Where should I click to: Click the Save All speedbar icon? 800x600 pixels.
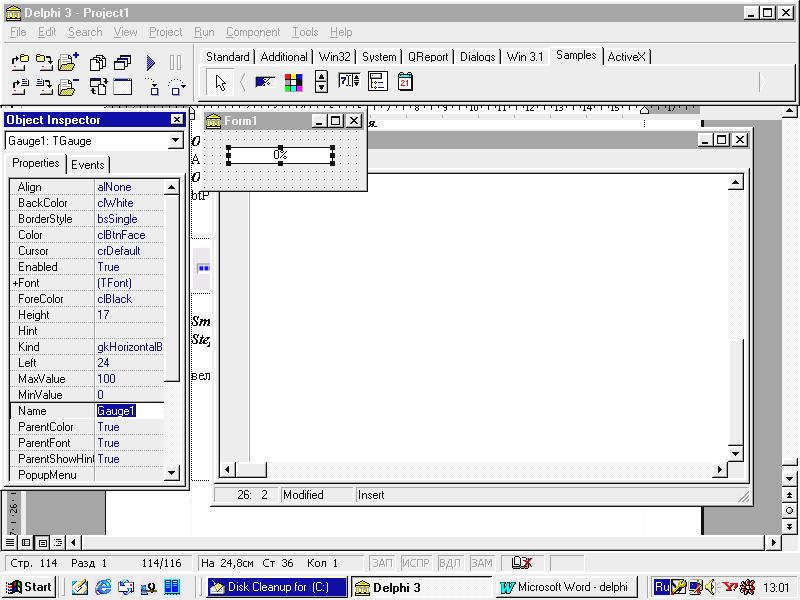pos(44,62)
